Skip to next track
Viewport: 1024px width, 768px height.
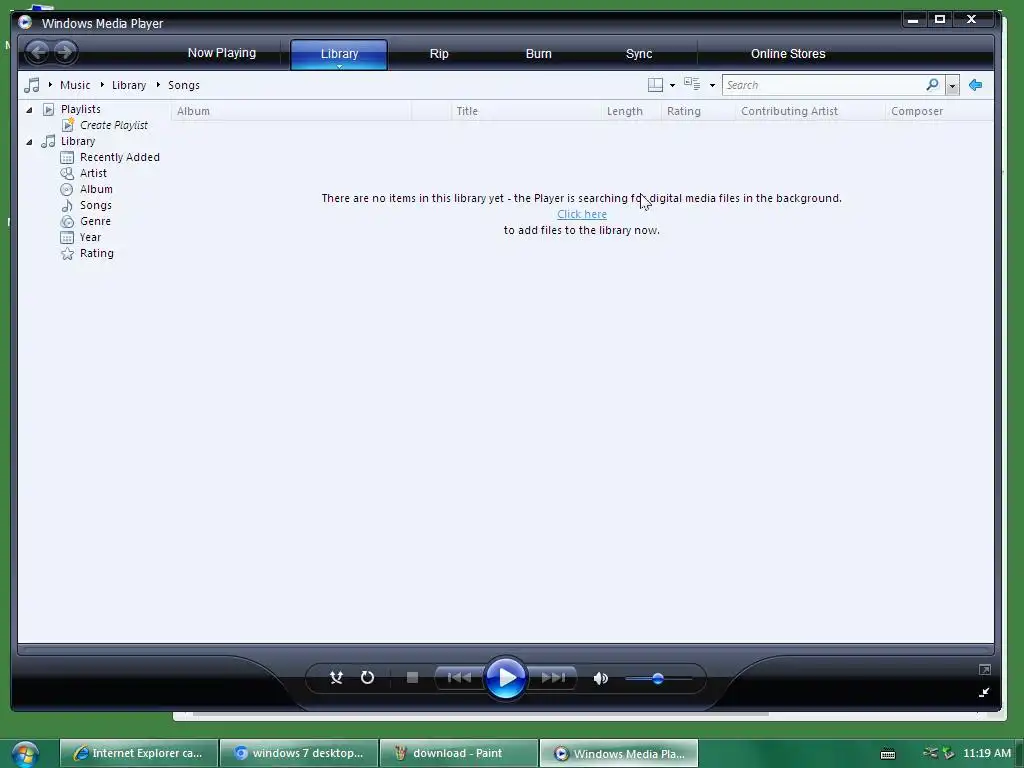[552, 678]
